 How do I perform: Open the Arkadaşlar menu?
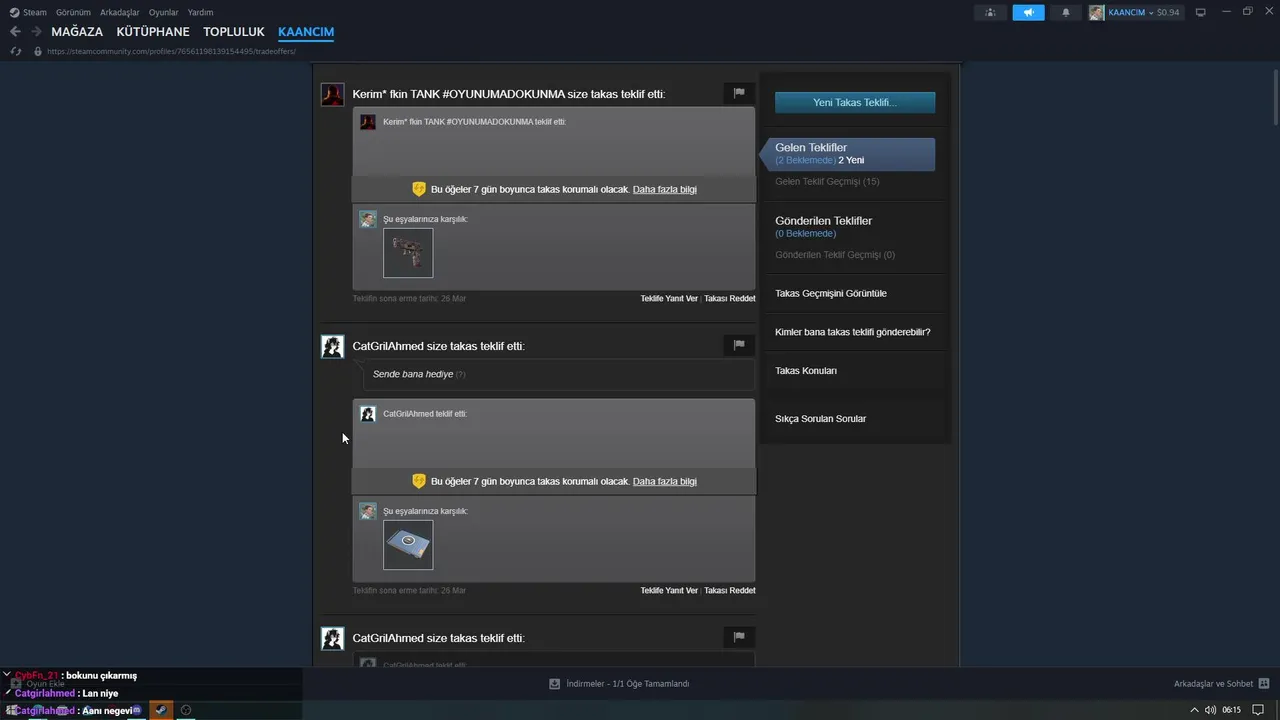[120, 12]
